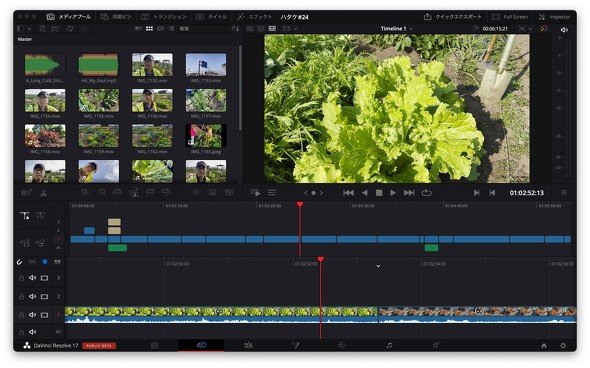Open the viewer options dropdown chevron
The image size is (590, 368).
click(x=531, y=29)
